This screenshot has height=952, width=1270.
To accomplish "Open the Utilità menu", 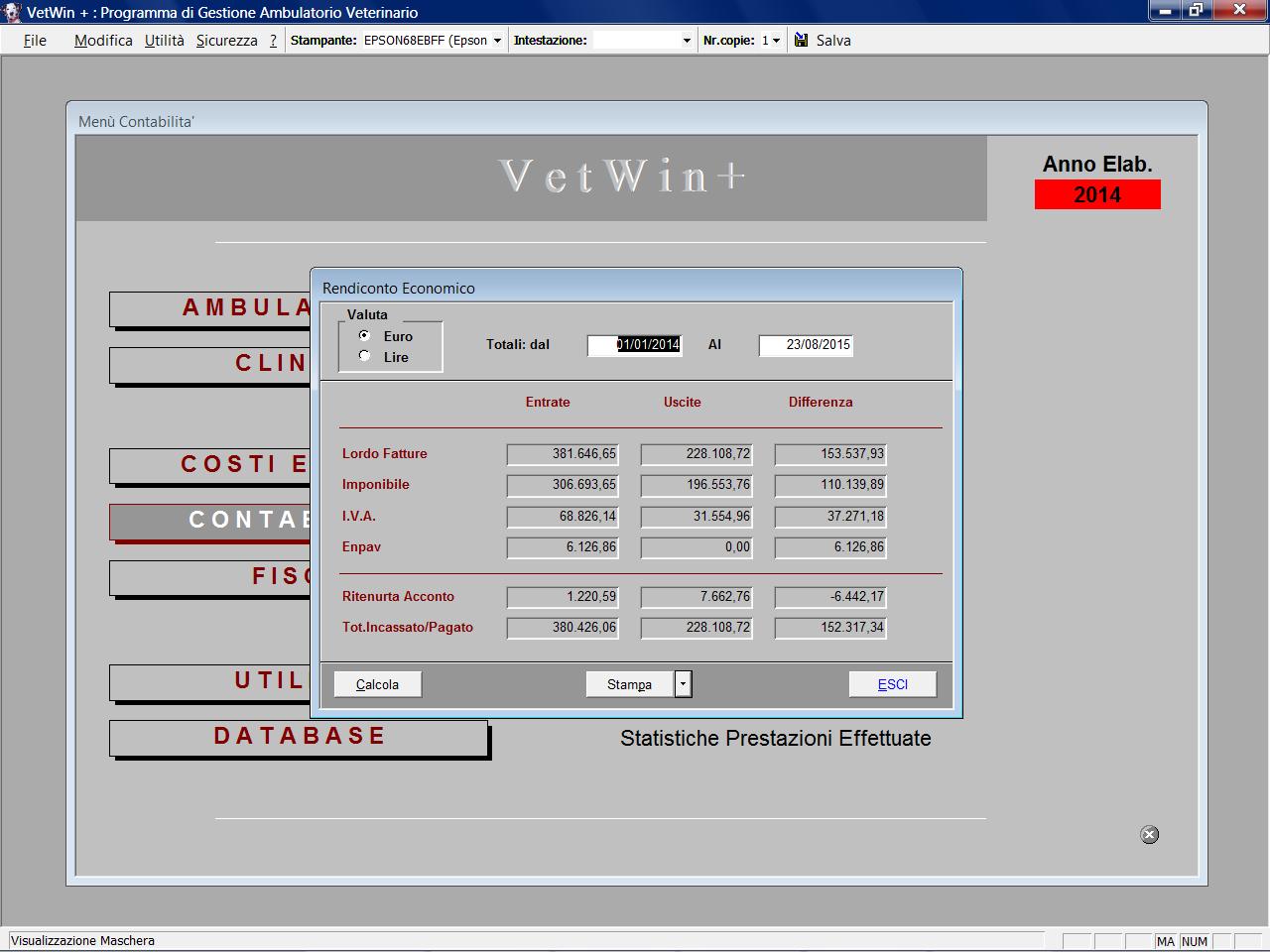I will pos(165,41).
